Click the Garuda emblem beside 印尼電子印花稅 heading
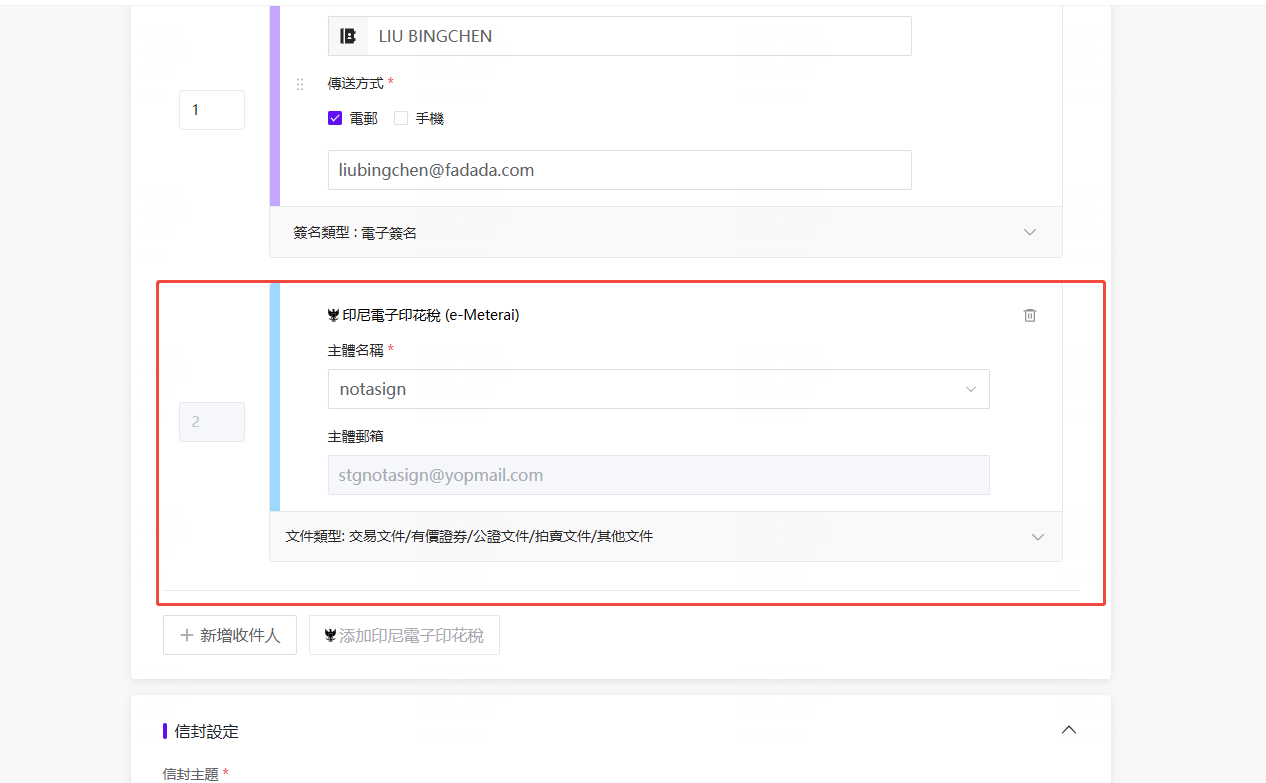Screen dimensions: 1266x783 click(334, 315)
